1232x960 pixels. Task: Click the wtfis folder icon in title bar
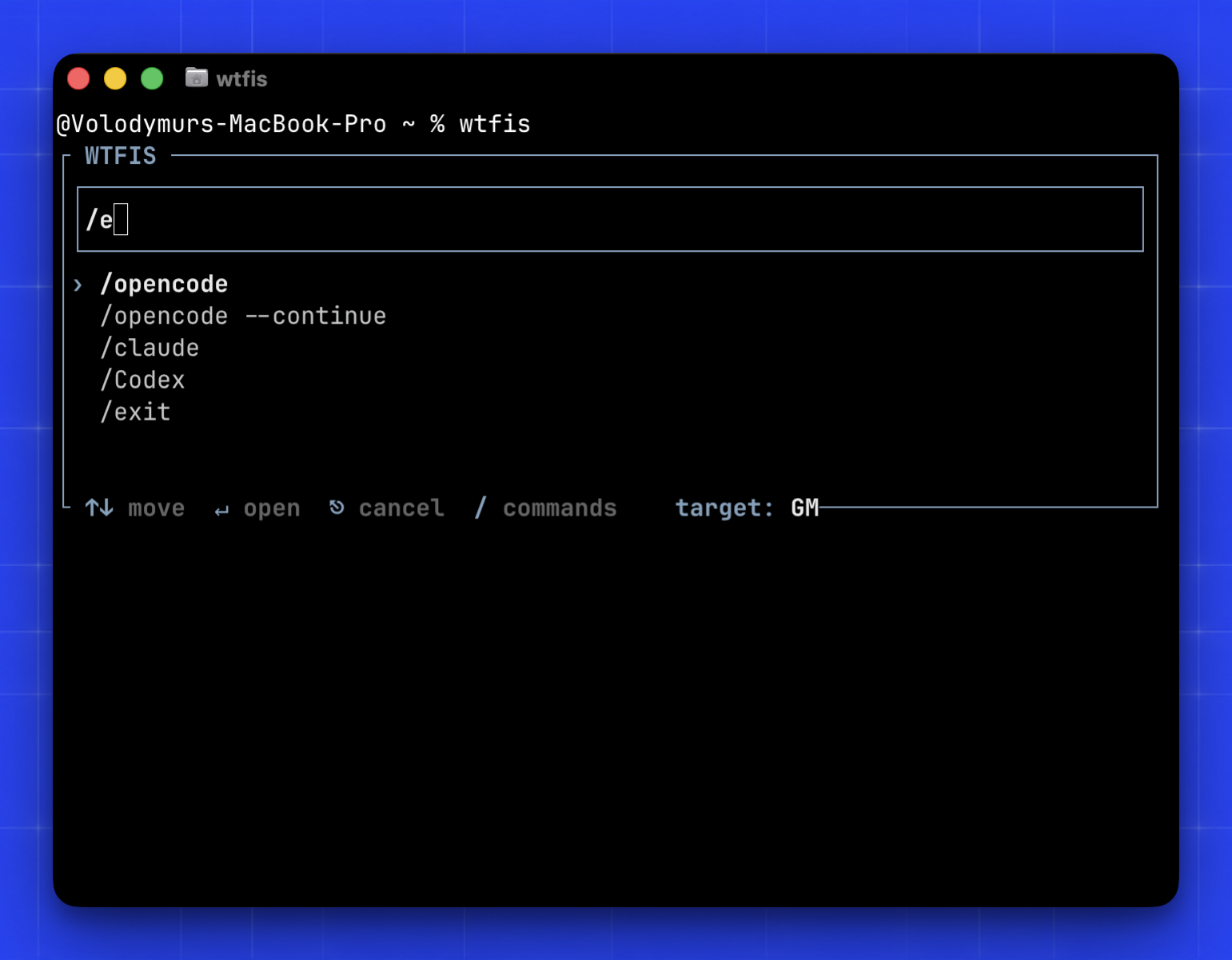click(x=197, y=78)
